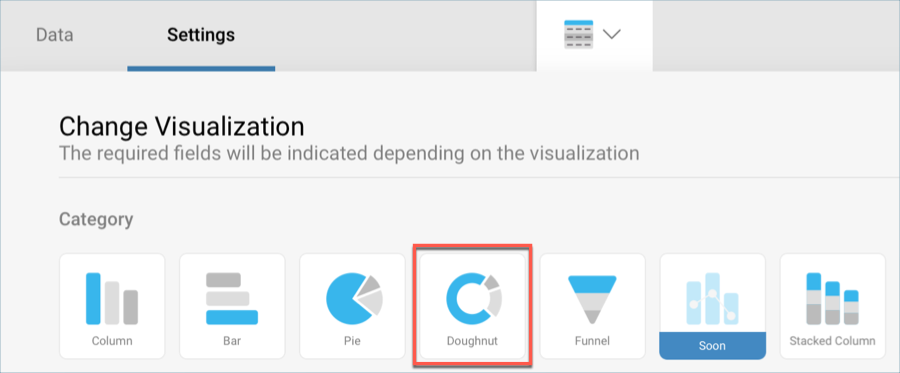Choose the Column chart icon
The image size is (900, 373).
(x=112, y=298)
